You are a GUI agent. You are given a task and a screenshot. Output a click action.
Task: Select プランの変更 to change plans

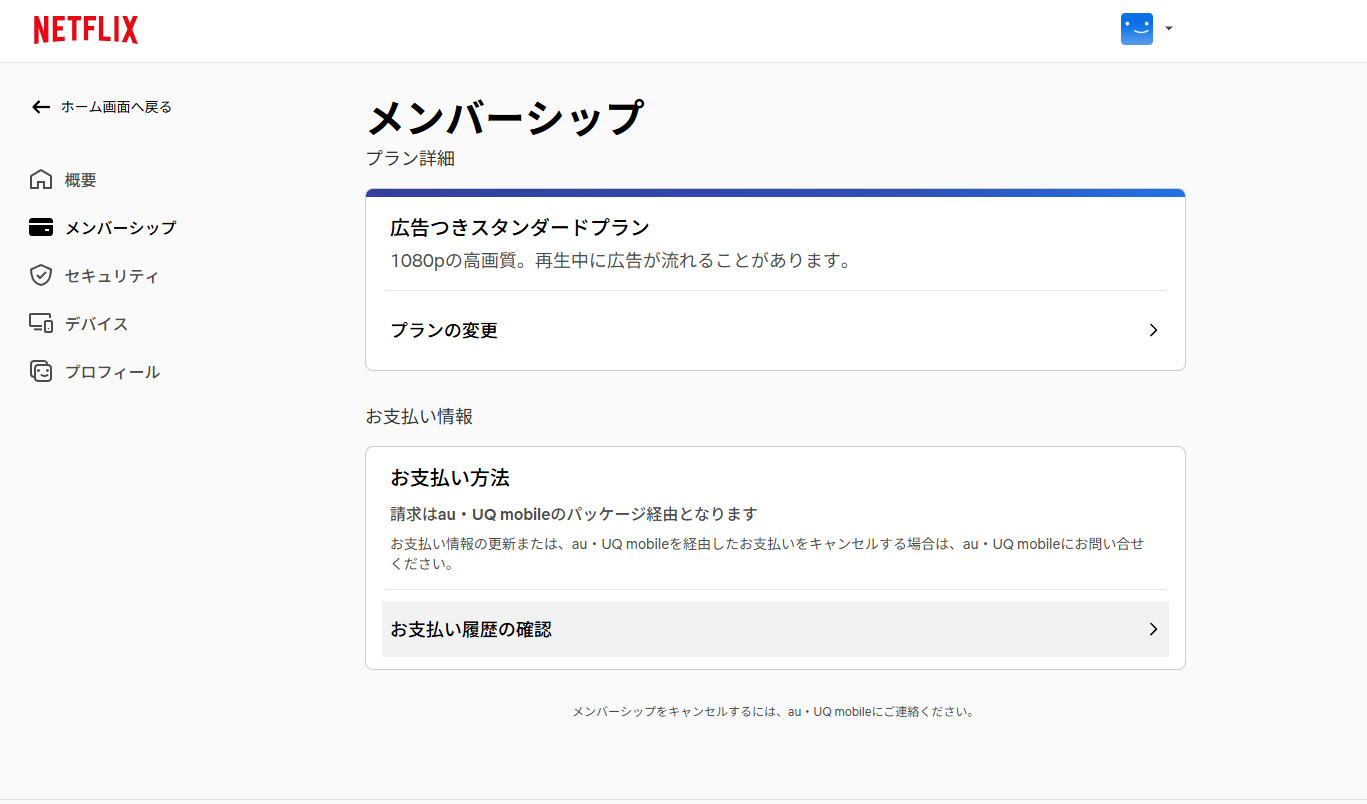click(x=443, y=330)
